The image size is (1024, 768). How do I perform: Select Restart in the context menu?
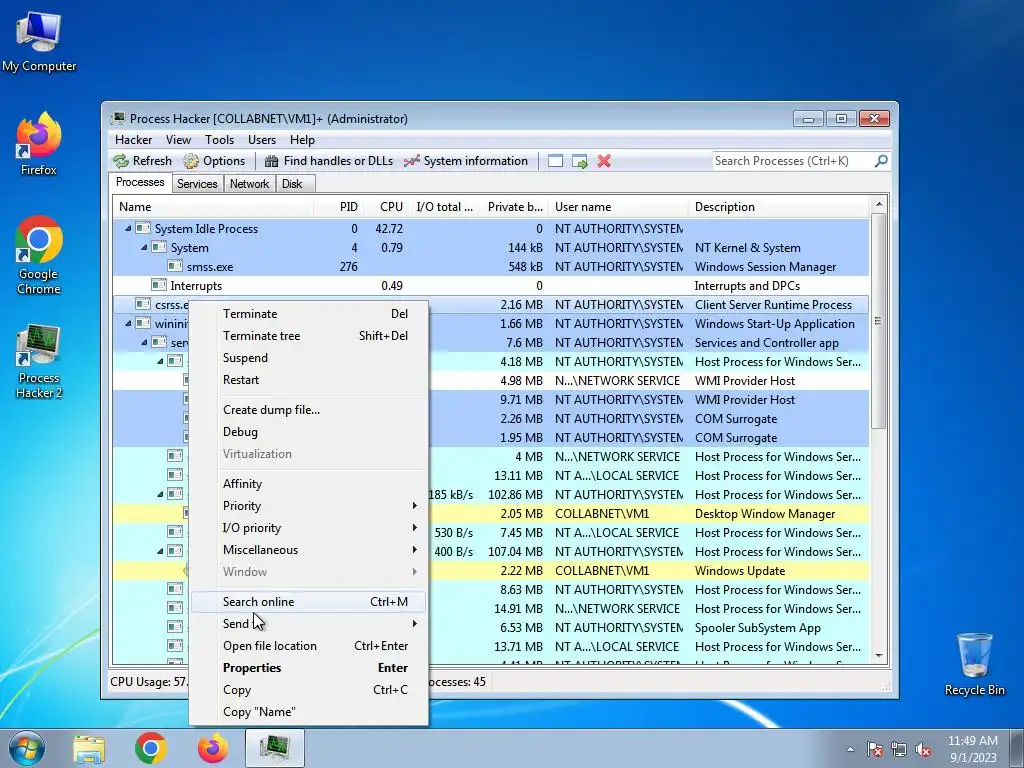309,379
